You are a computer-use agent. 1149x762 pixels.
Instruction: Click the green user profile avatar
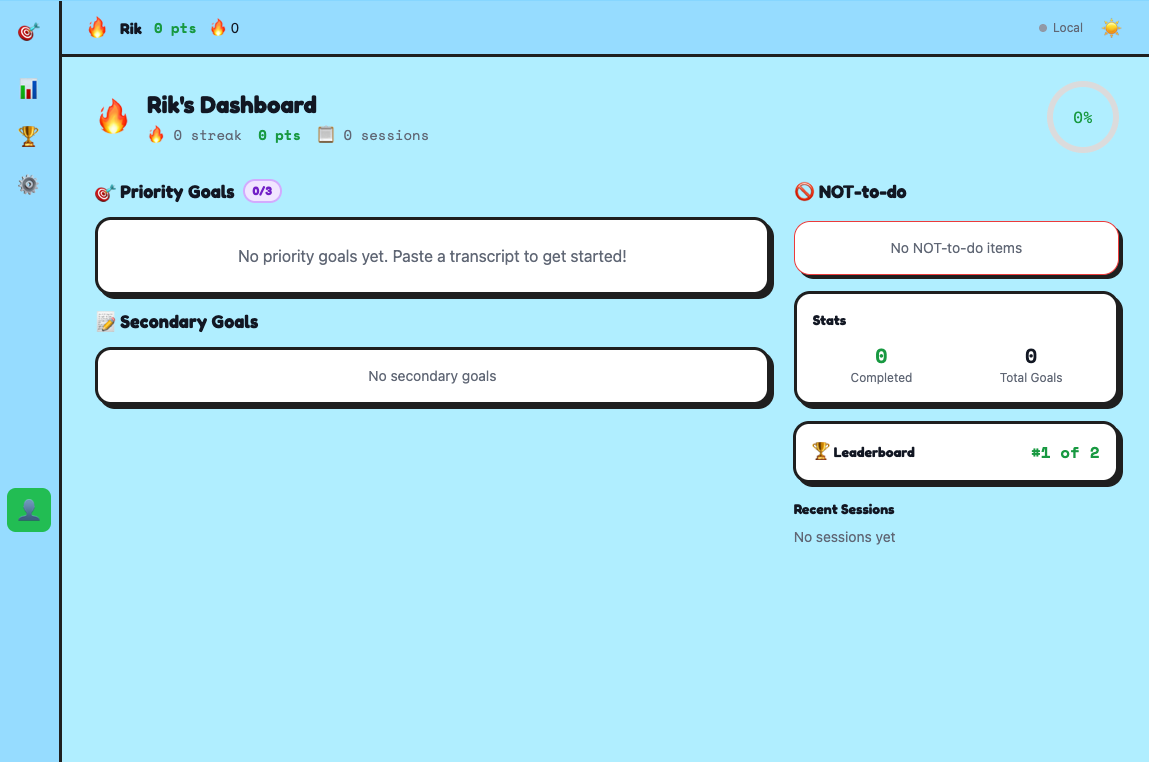[x=29, y=510]
